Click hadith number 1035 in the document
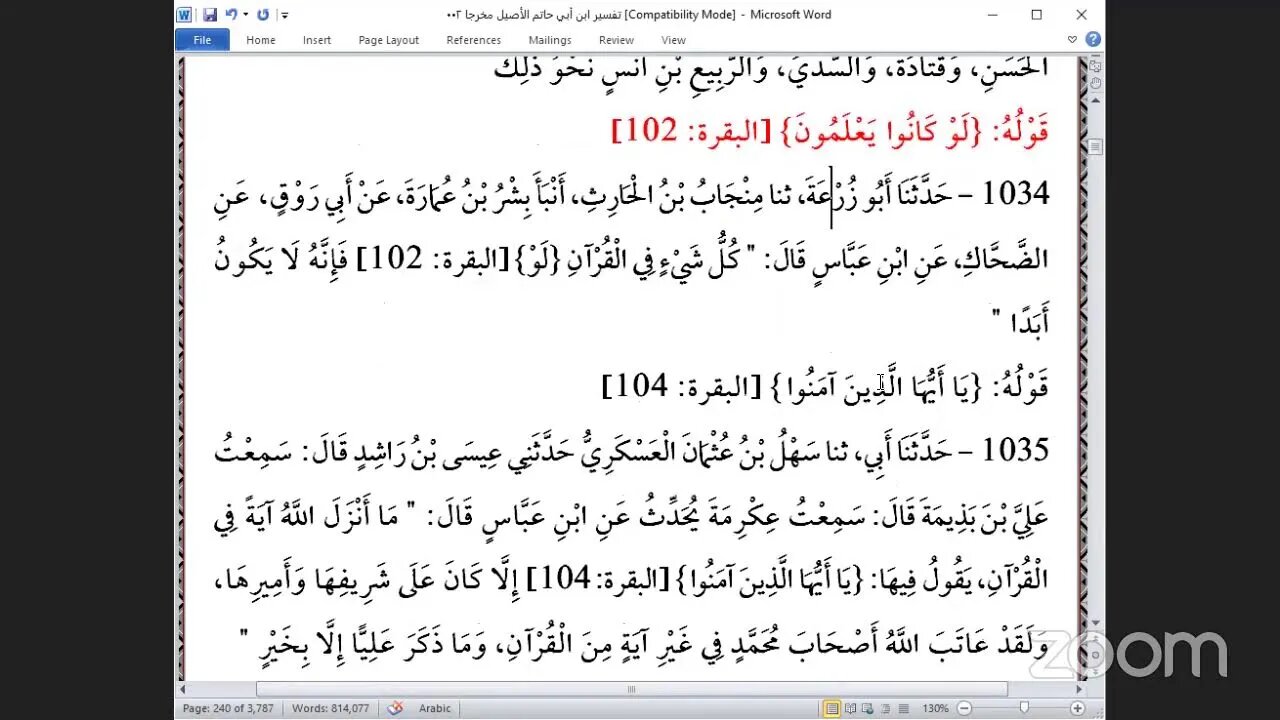The width and height of the screenshot is (1280, 720). (x=1016, y=450)
